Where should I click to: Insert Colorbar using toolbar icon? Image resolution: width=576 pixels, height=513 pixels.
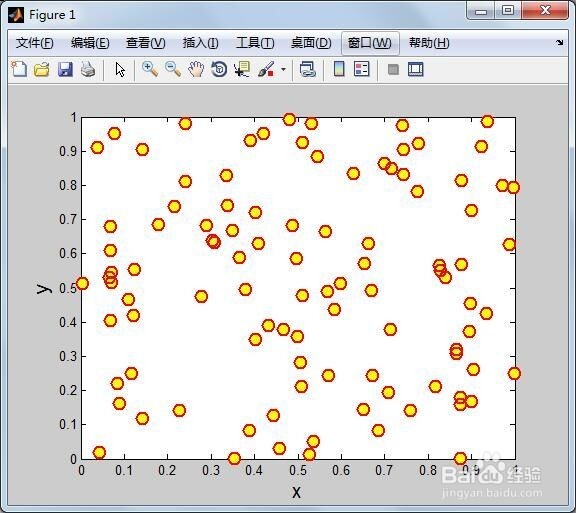pyautogui.click(x=339, y=69)
